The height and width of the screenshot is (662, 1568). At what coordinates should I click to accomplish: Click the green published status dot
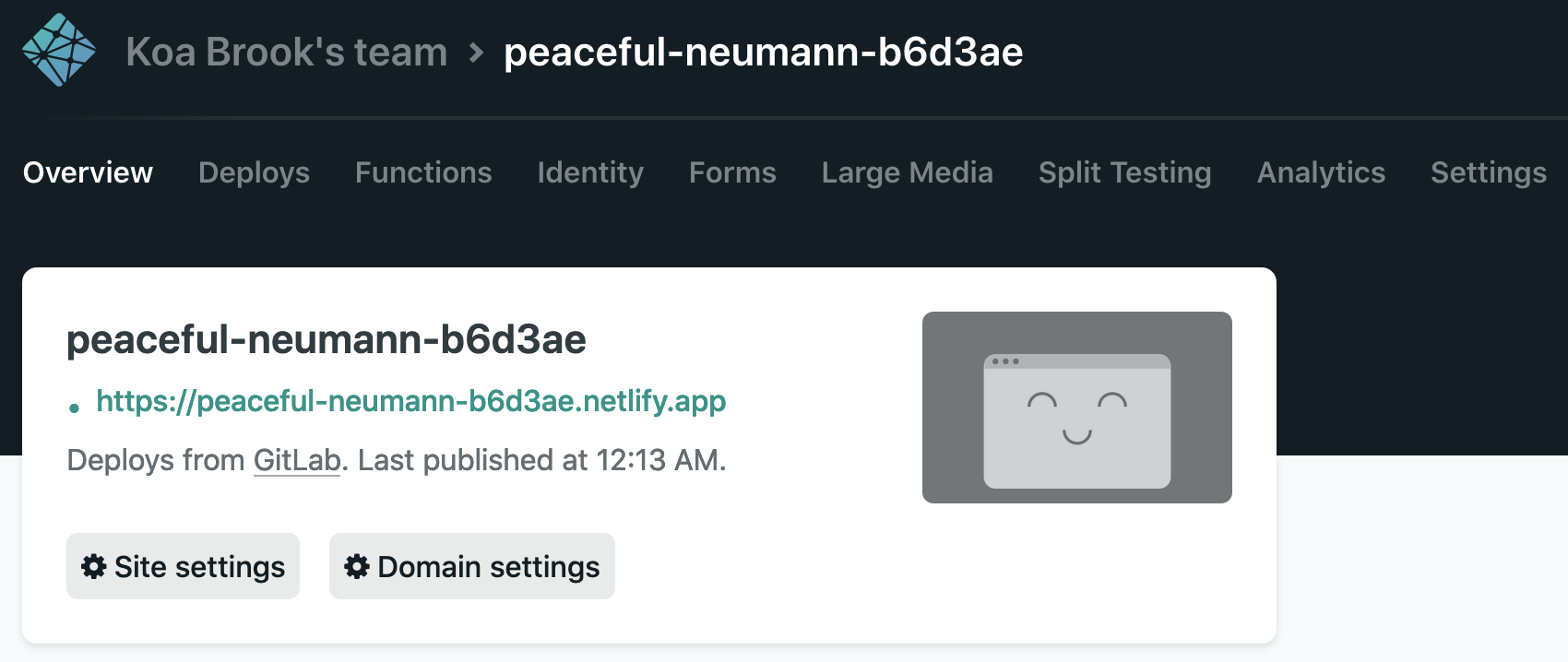tap(74, 407)
